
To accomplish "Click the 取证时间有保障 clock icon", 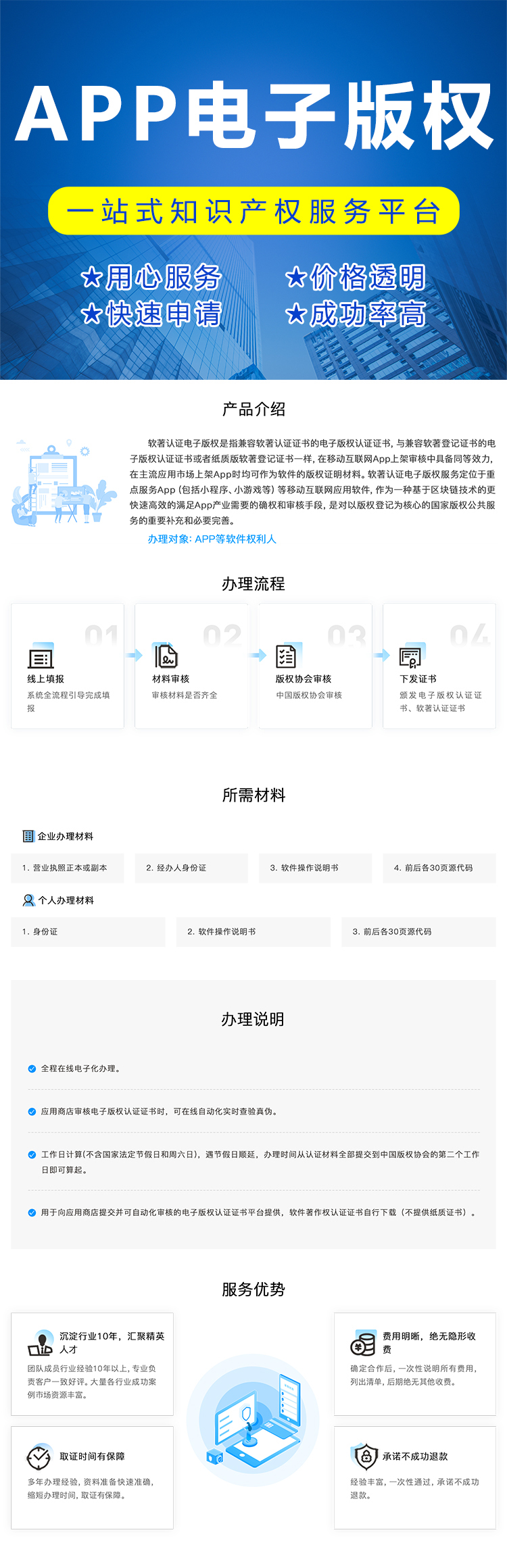I will click(x=39, y=1456).
